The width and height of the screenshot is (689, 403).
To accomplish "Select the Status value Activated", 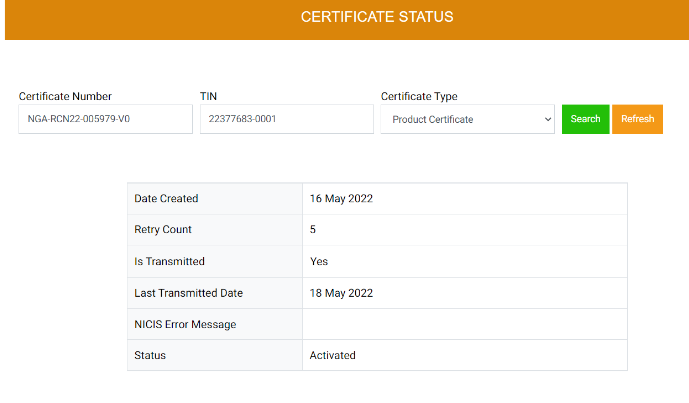I will (332, 355).
